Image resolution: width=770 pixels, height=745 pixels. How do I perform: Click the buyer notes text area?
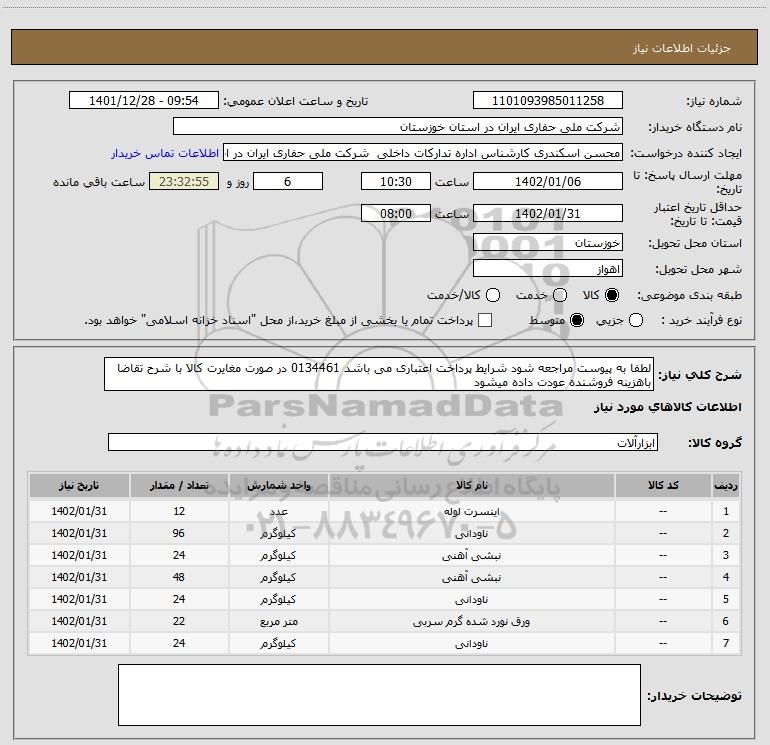379,695
